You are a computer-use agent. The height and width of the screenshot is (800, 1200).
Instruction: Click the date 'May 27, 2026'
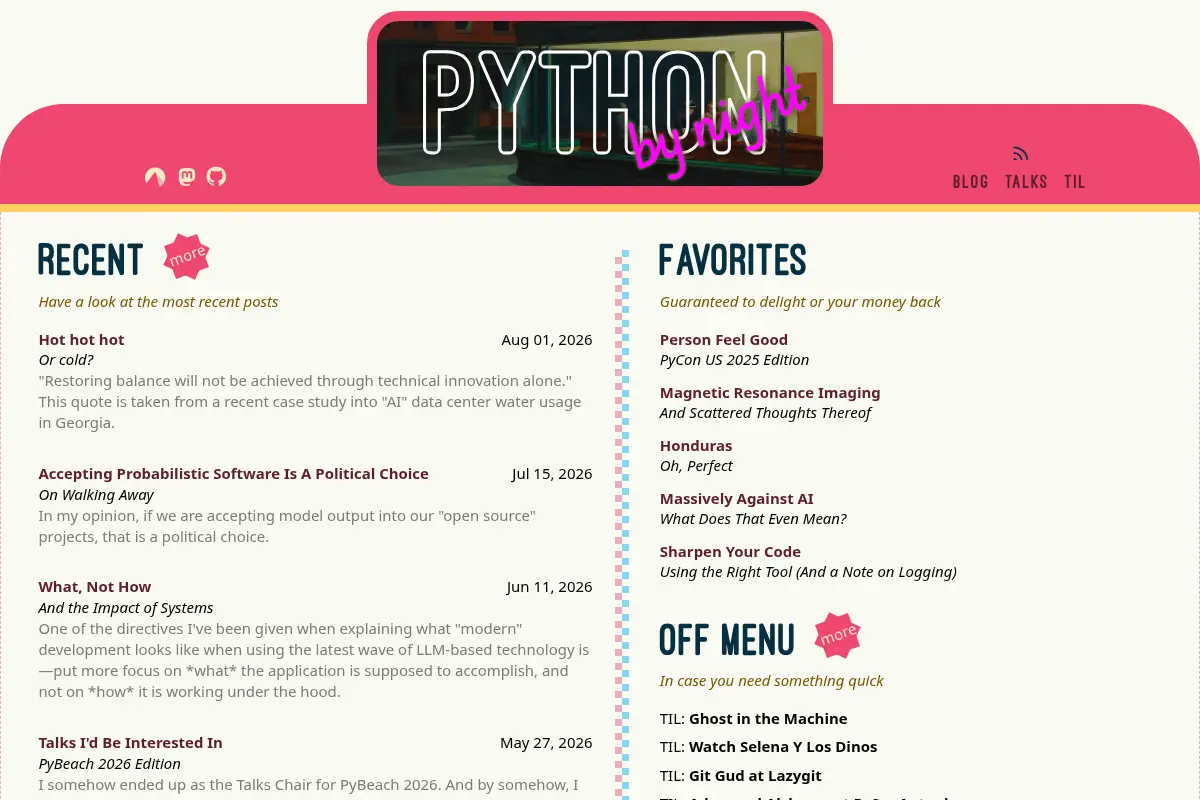[x=546, y=743]
